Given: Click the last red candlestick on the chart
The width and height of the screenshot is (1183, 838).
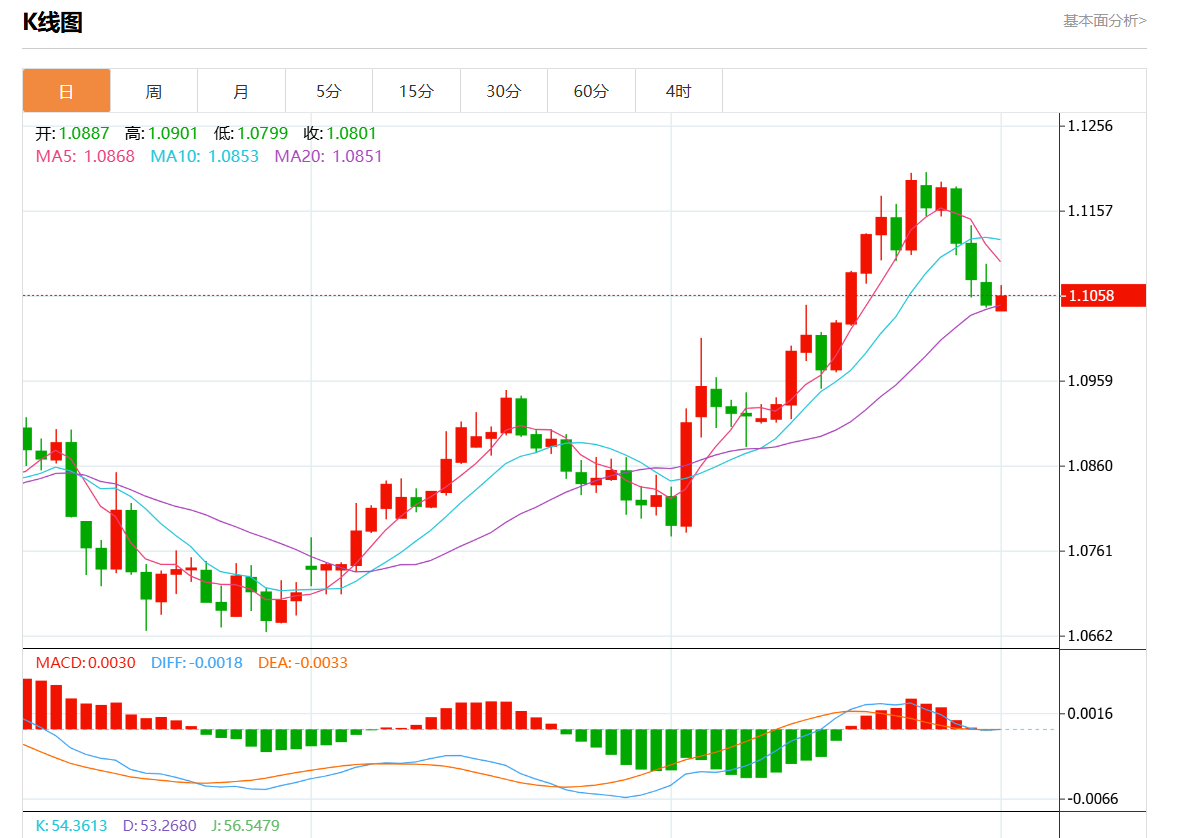Looking at the screenshot, I should click(1001, 303).
